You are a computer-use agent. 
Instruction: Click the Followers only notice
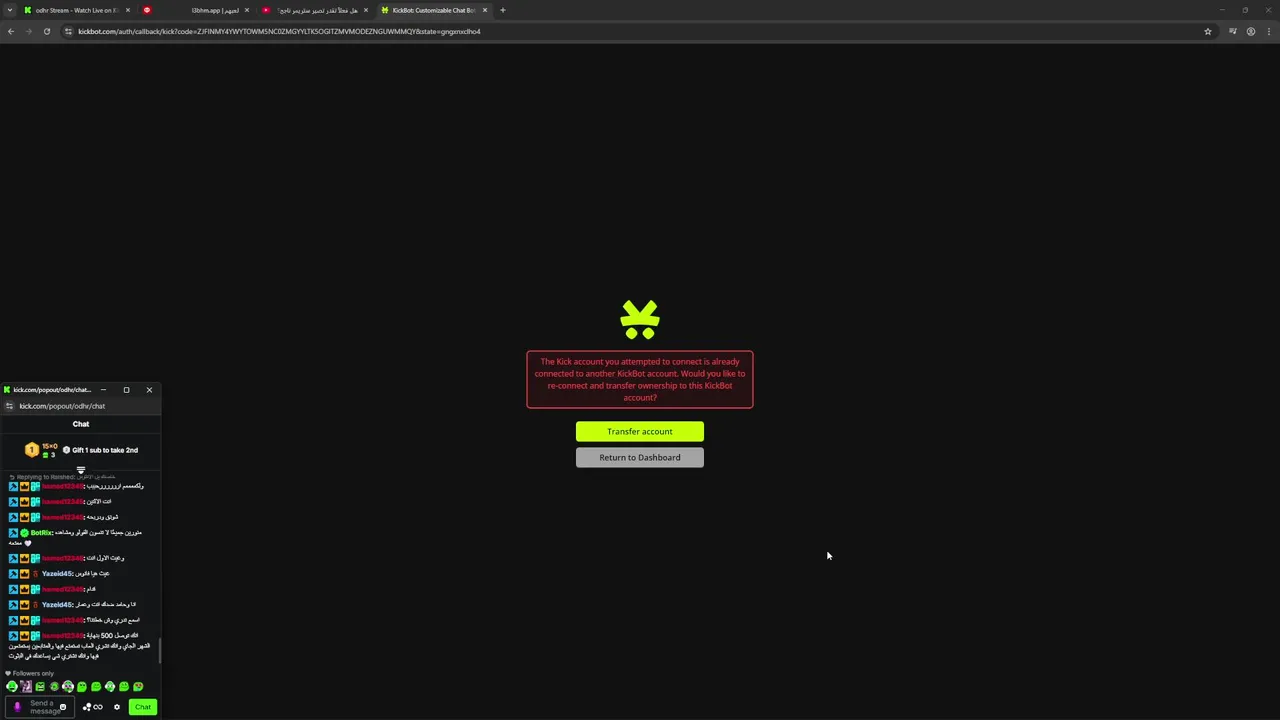tap(30, 673)
